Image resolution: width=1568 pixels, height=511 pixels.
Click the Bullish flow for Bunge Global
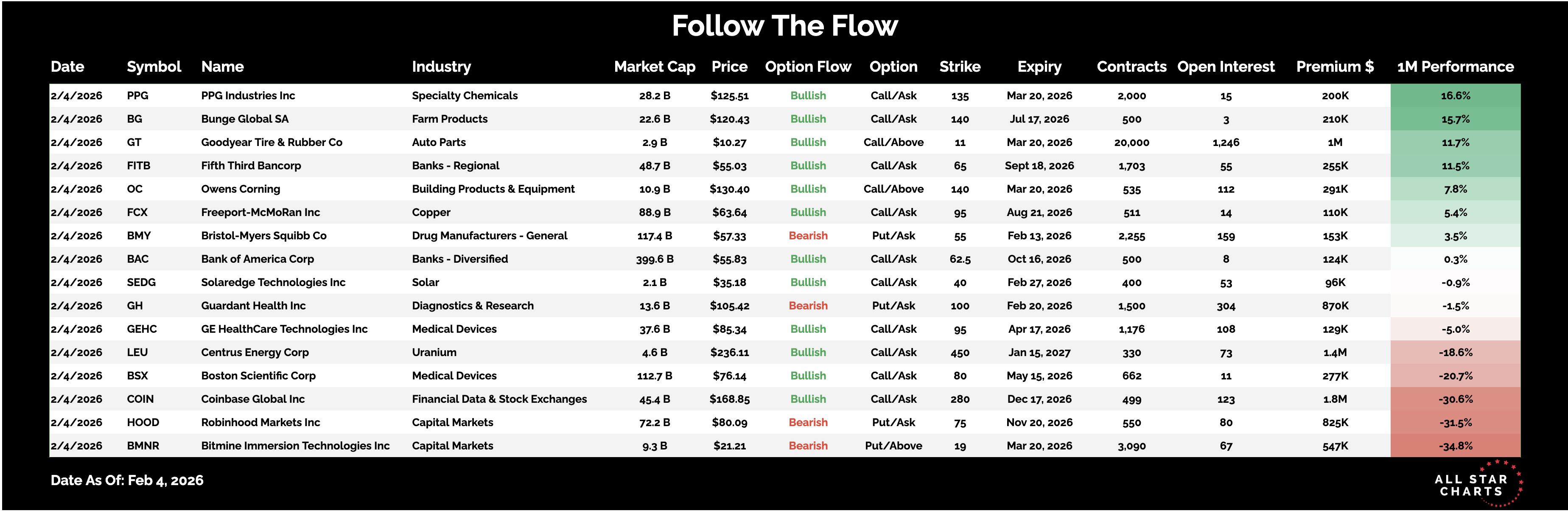tap(808, 119)
